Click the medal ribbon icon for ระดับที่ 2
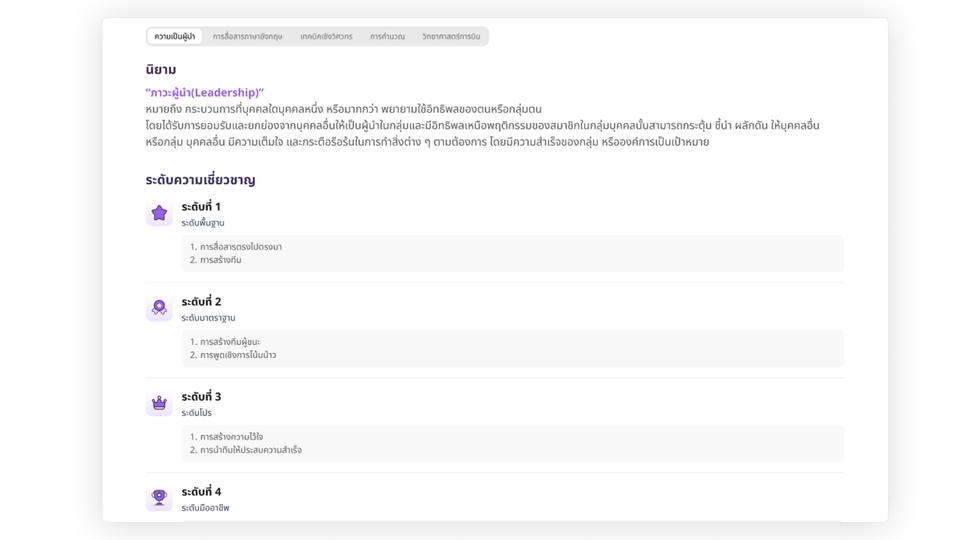The height and width of the screenshot is (540, 960). pos(159,308)
